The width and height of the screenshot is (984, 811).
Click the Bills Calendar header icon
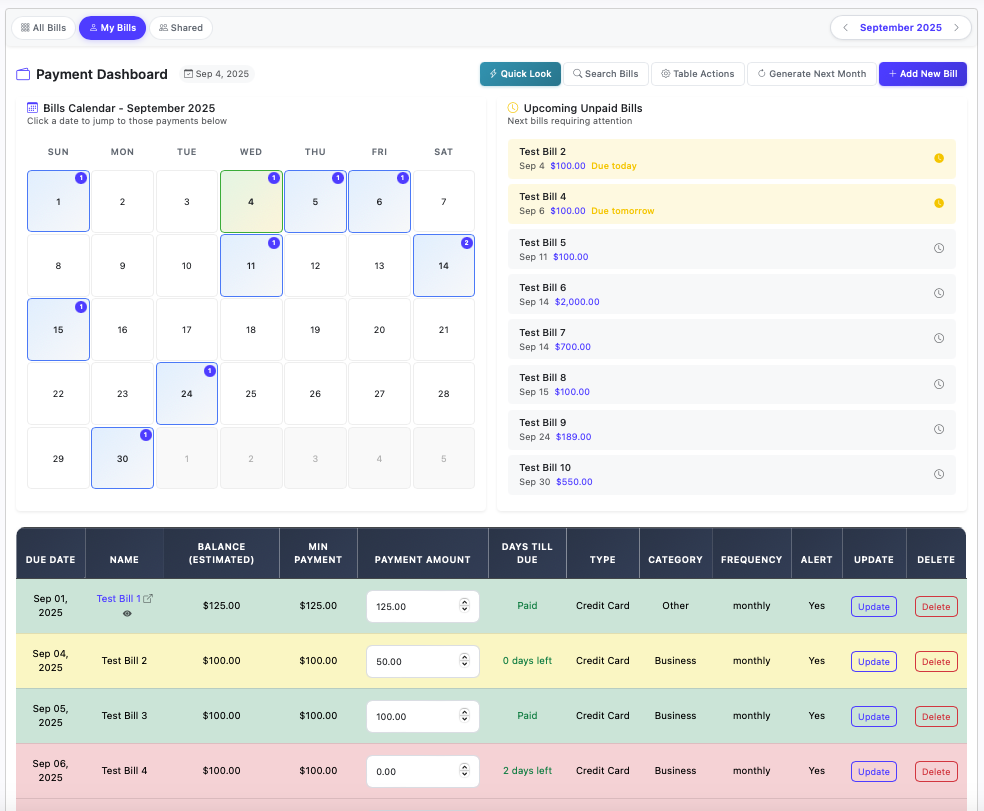pyautogui.click(x=33, y=108)
